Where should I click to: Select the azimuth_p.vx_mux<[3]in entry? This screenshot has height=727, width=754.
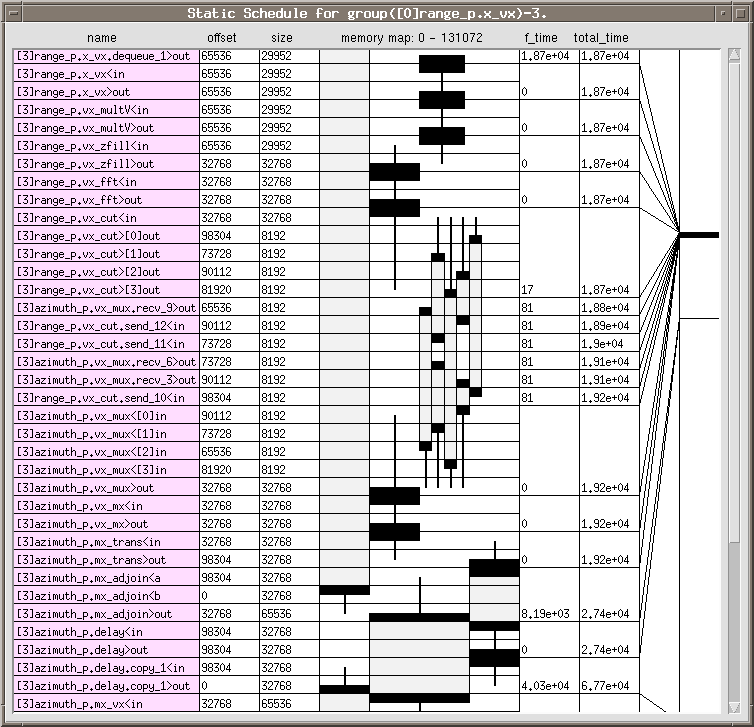click(104, 470)
